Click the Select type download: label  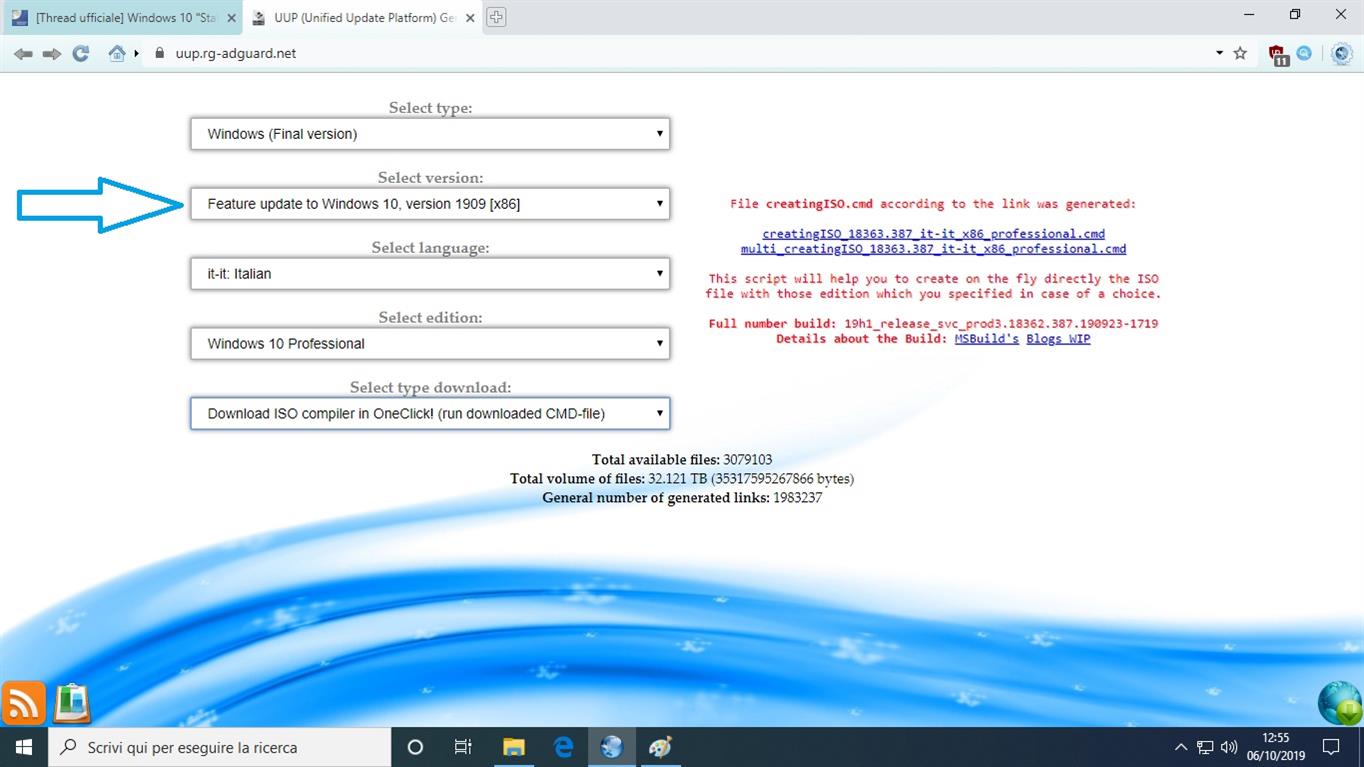[430, 388]
